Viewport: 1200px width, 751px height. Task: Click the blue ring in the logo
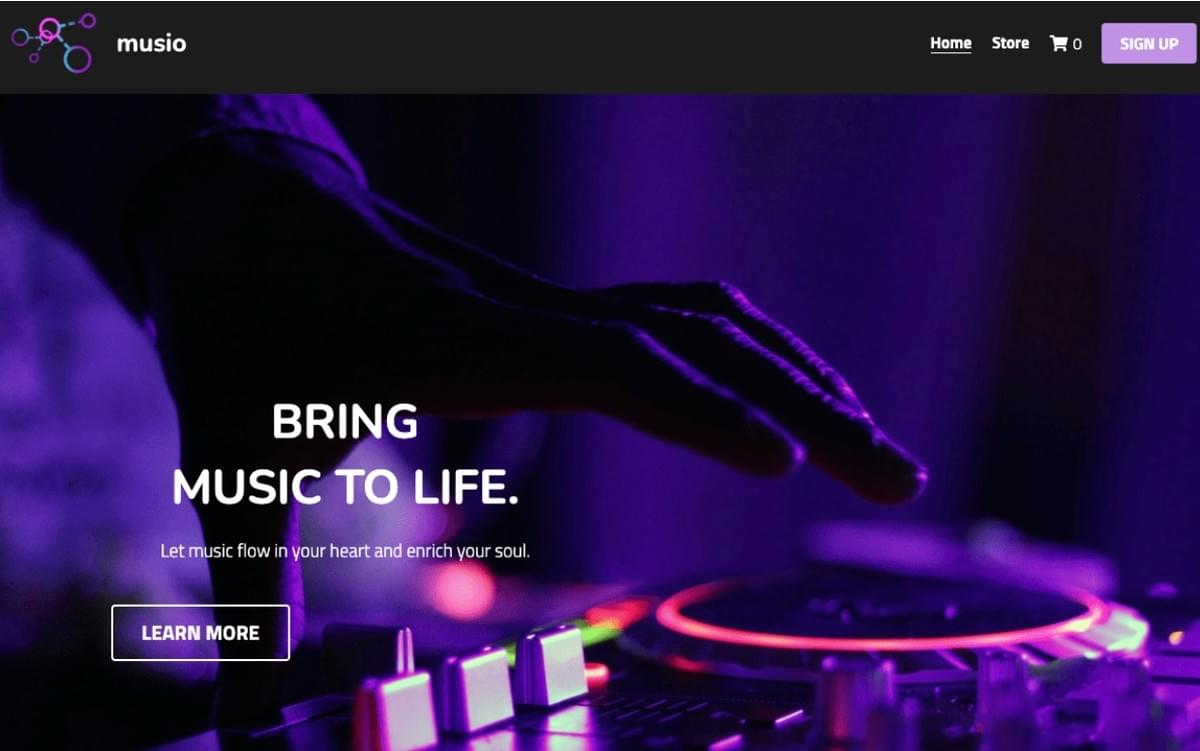(x=77, y=60)
